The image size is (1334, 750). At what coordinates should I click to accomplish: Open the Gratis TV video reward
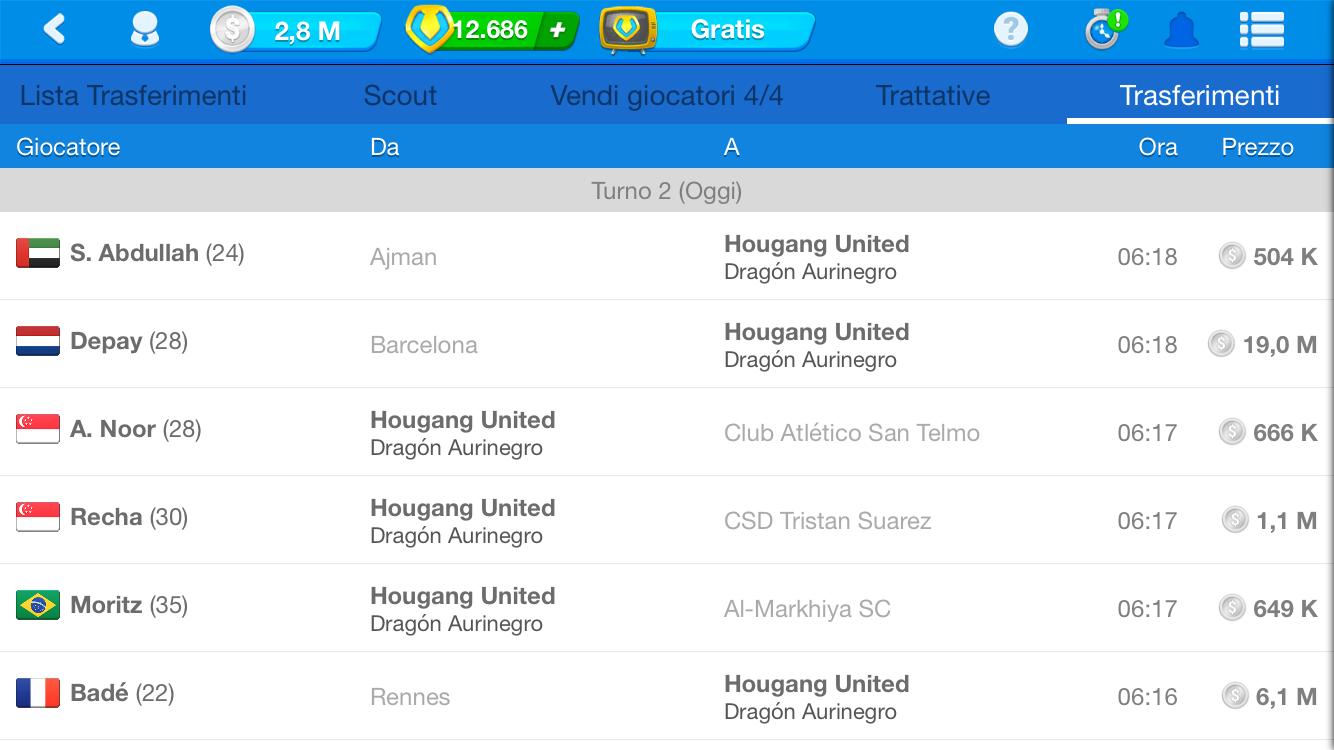(707, 30)
